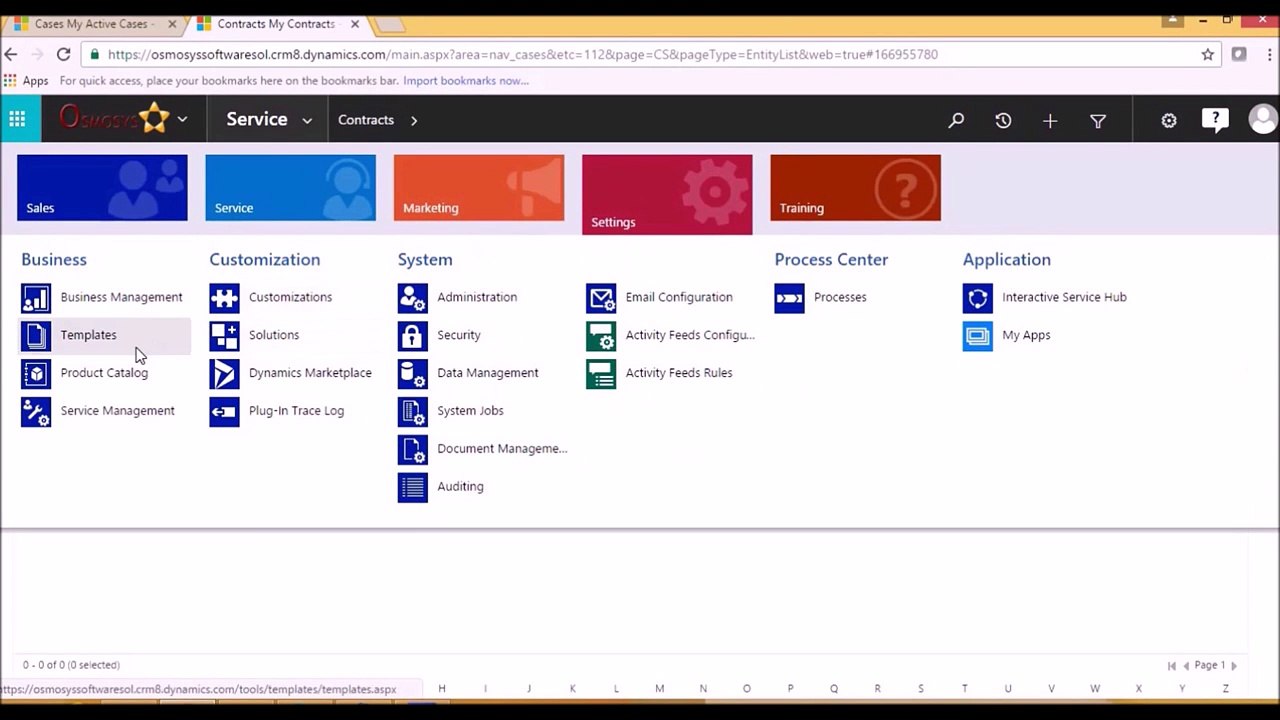Expand the Contracts breadcrumb chevron

tap(414, 120)
